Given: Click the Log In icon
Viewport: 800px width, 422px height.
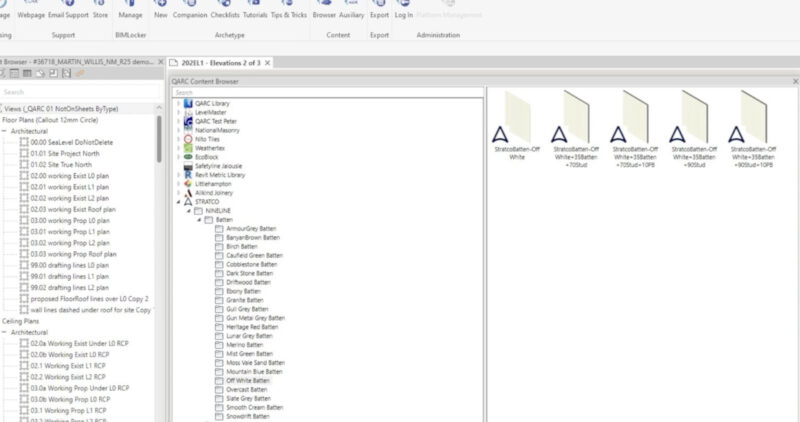Looking at the screenshot, I should point(404,10).
